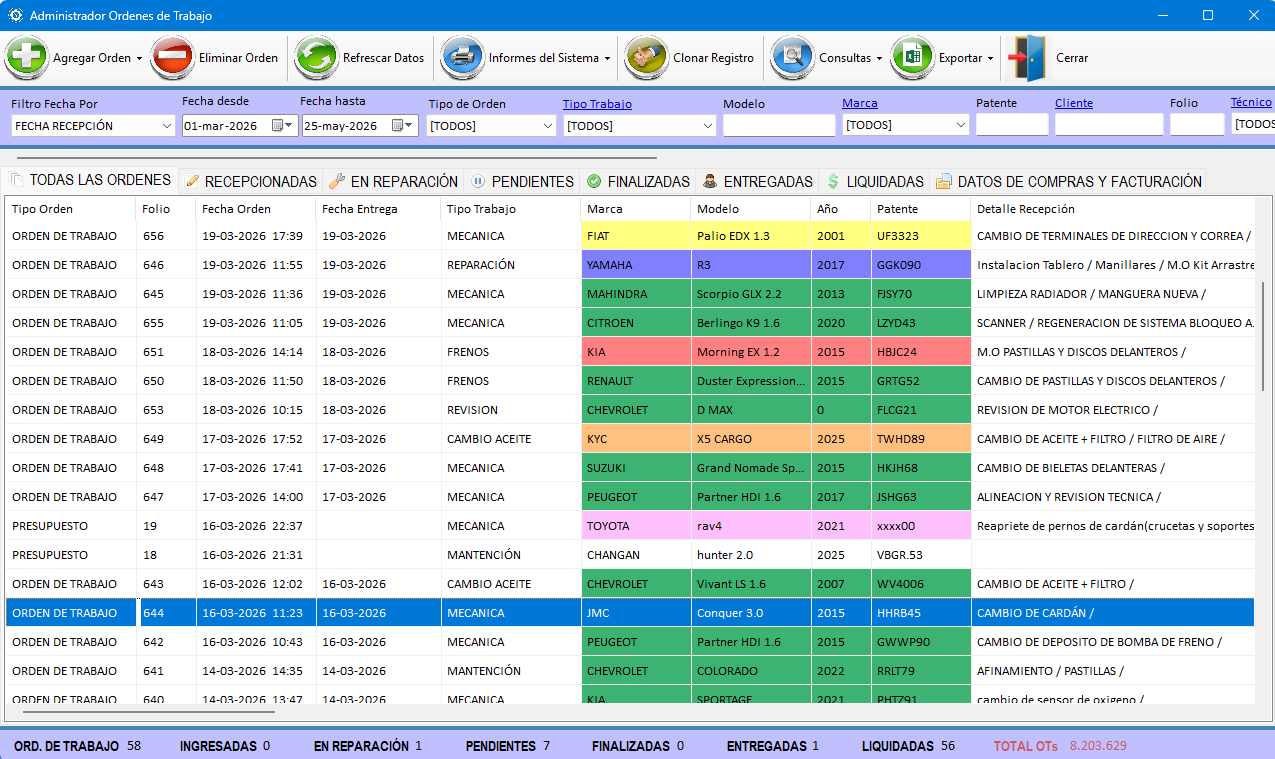Click the Folio filter input field

(1197, 124)
